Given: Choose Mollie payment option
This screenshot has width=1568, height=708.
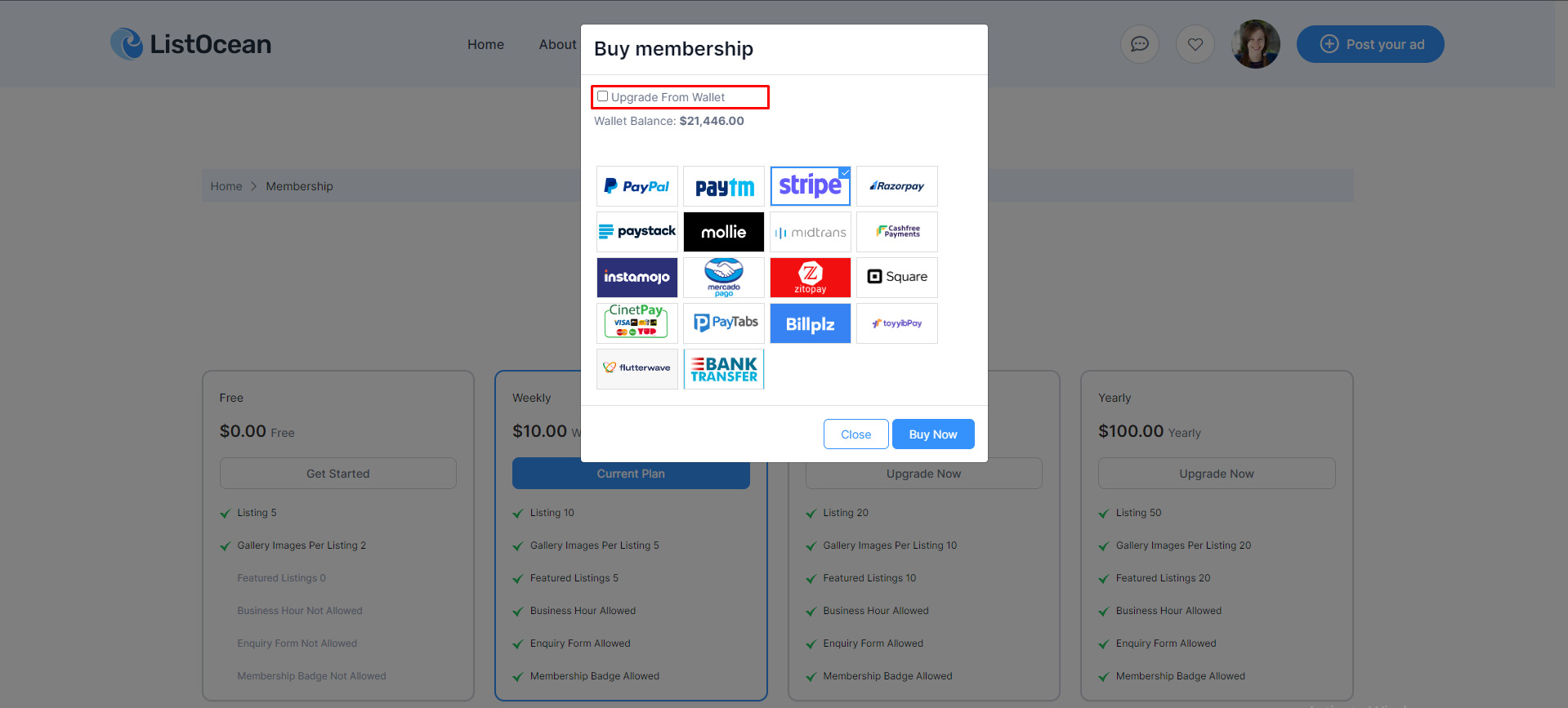Looking at the screenshot, I should click(724, 232).
